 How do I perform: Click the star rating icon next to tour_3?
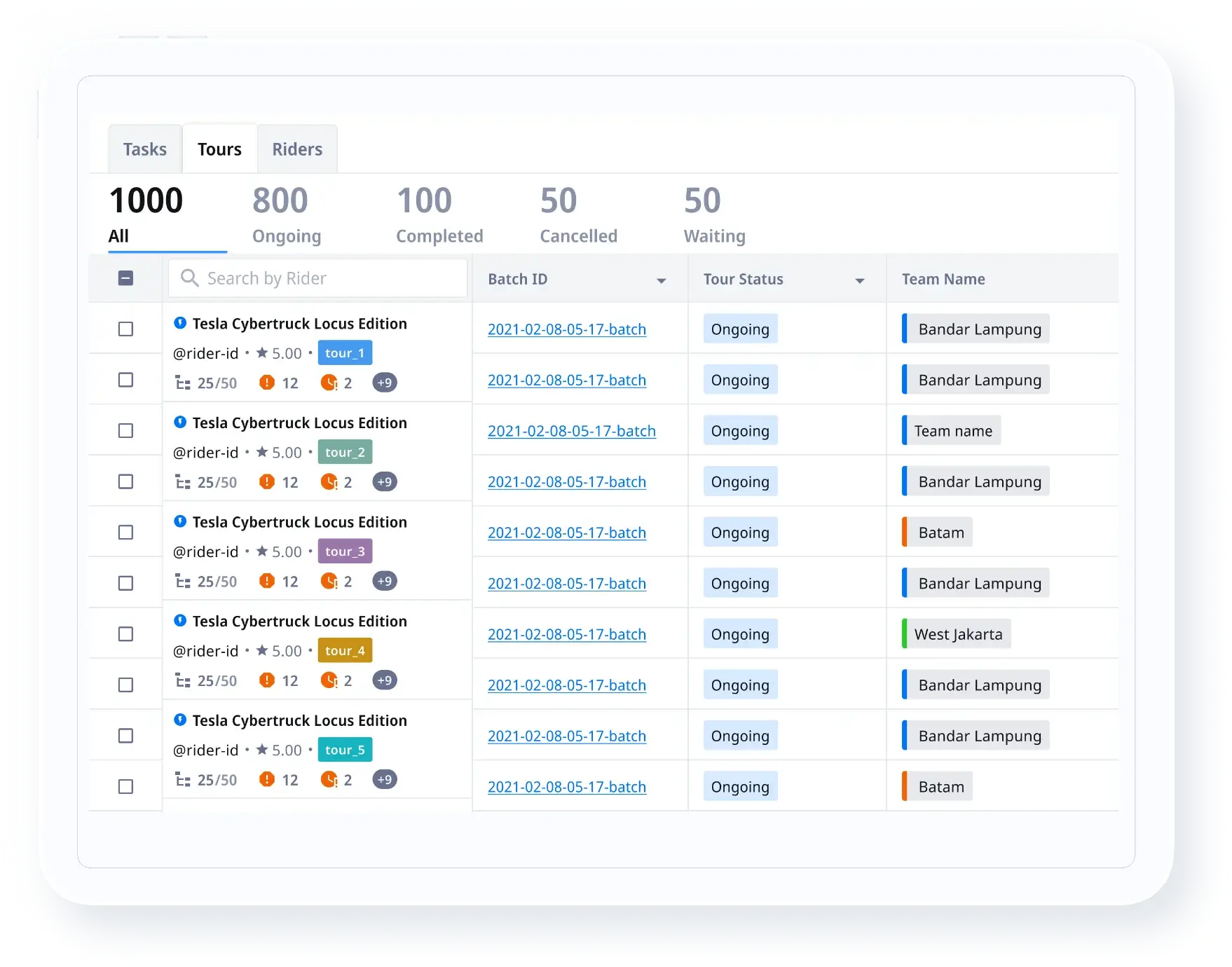coord(262,551)
